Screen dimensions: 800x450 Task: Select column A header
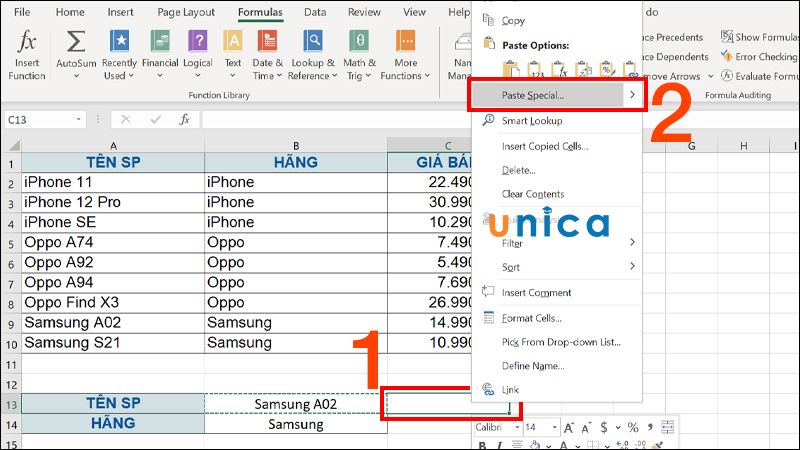click(113, 146)
